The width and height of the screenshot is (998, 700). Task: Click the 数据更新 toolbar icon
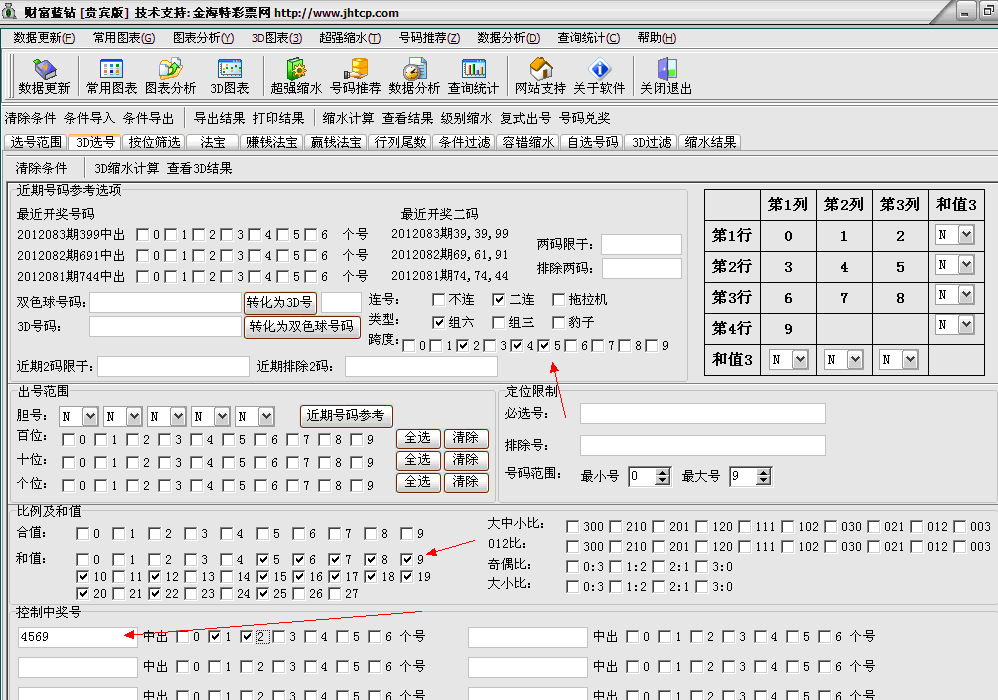[x=44, y=76]
